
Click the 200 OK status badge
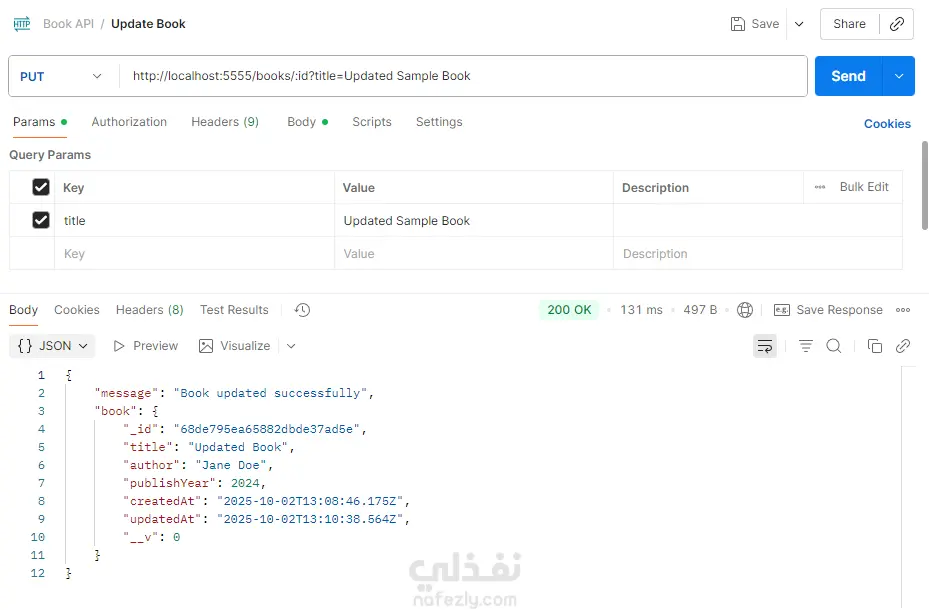click(x=569, y=310)
